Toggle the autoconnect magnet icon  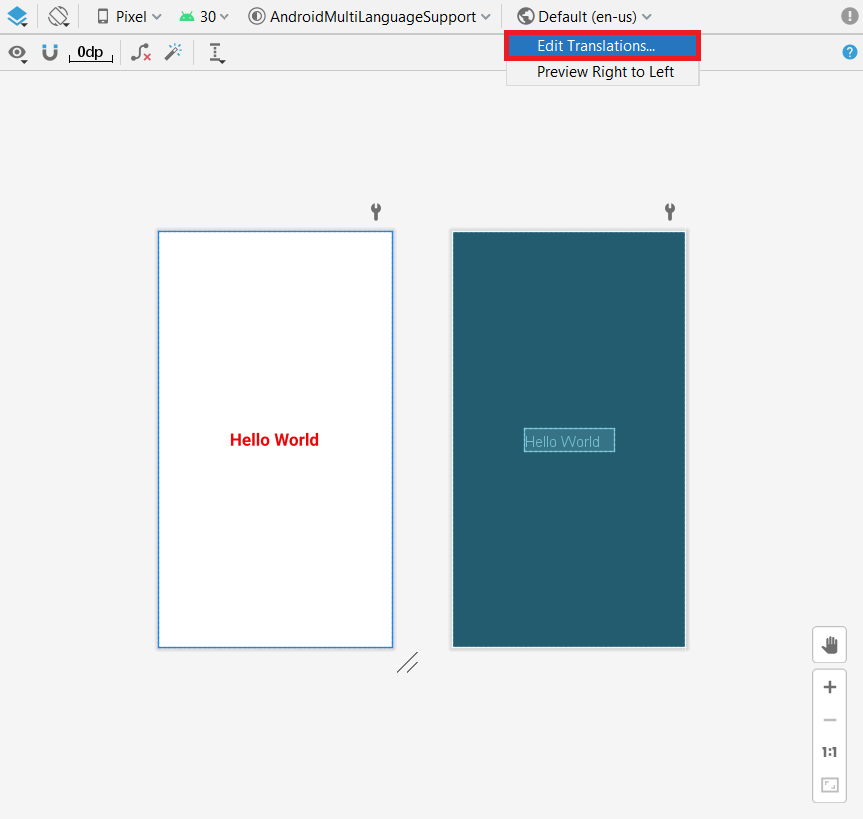[50, 52]
